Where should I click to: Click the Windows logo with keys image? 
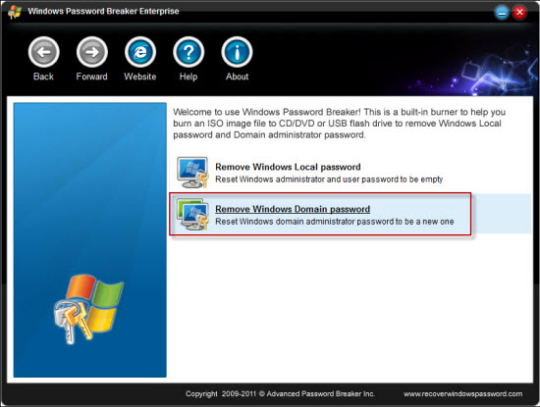tap(89, 309)
